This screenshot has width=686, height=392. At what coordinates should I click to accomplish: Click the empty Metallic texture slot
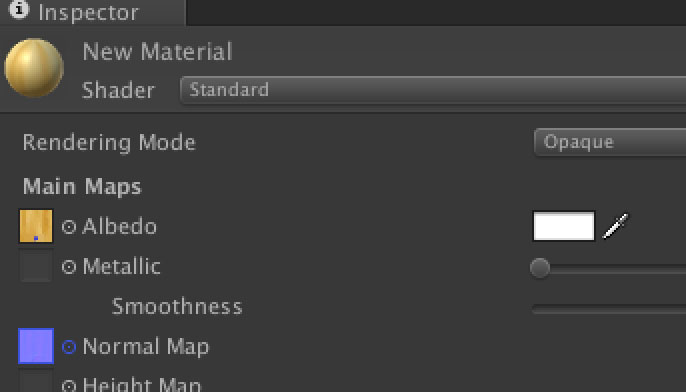(36, 266)
